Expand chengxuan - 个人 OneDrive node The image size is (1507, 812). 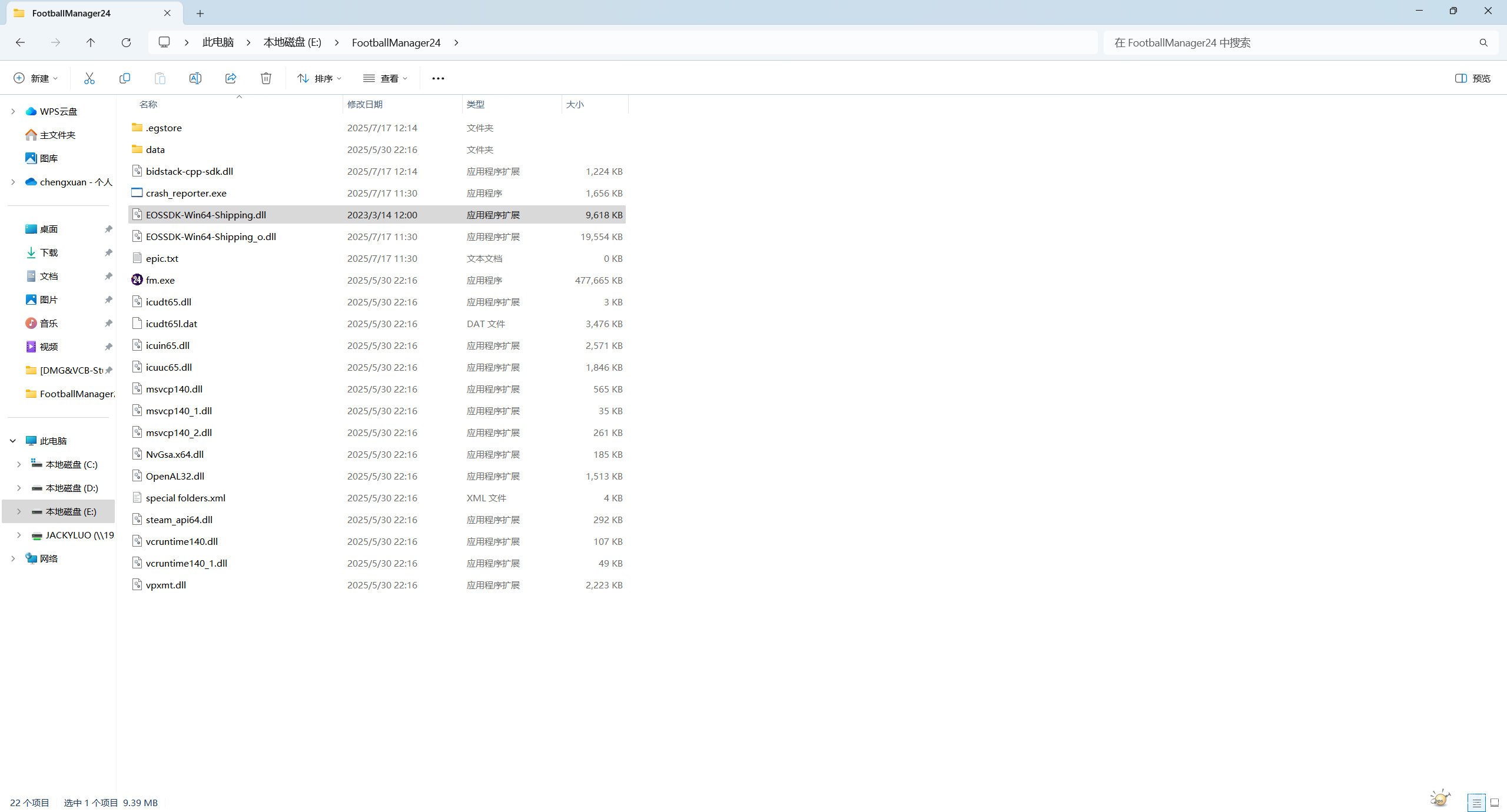coord(13,182)
